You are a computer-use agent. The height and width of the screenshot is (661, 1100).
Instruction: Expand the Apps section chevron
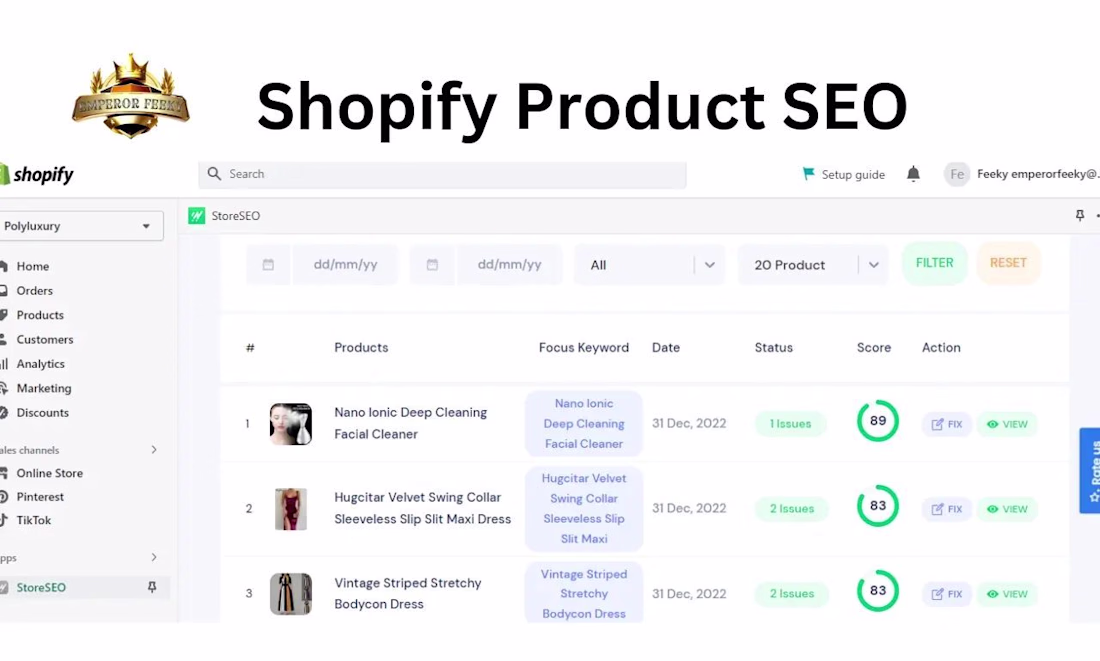coord(154,557)
